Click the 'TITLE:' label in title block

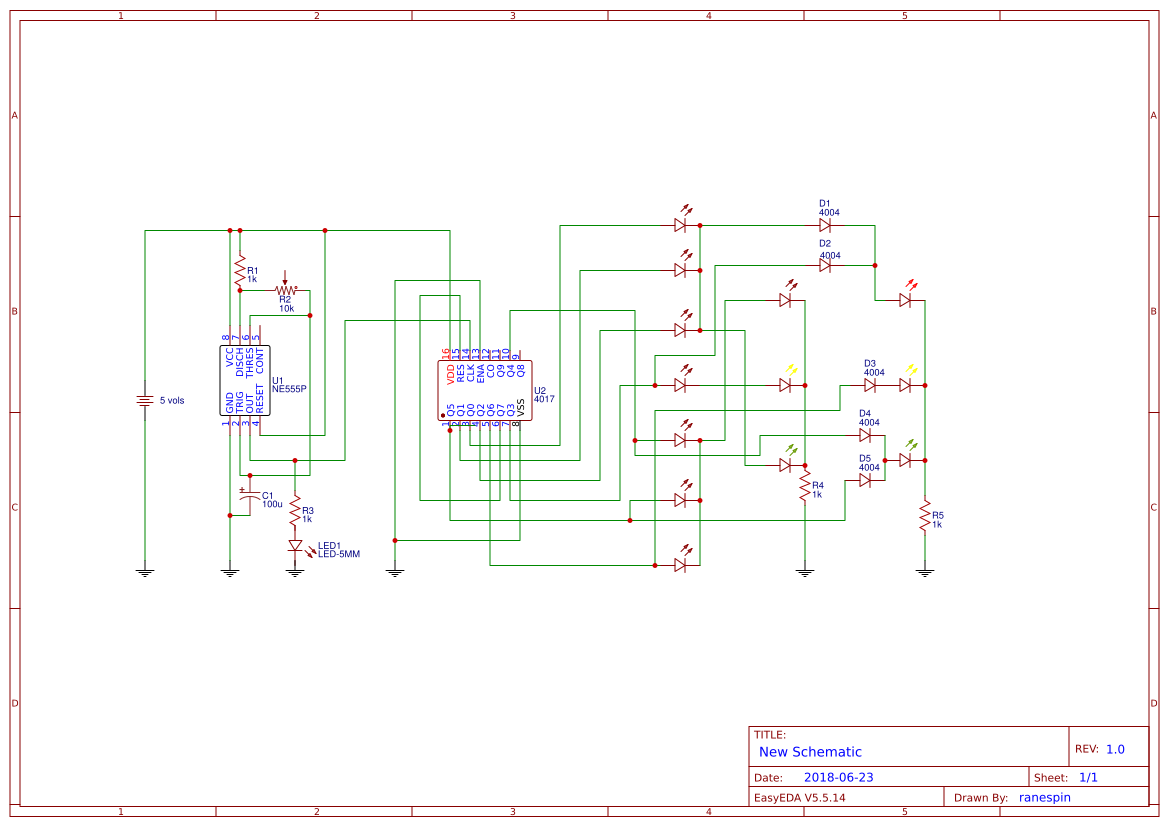tap(769, 735)
